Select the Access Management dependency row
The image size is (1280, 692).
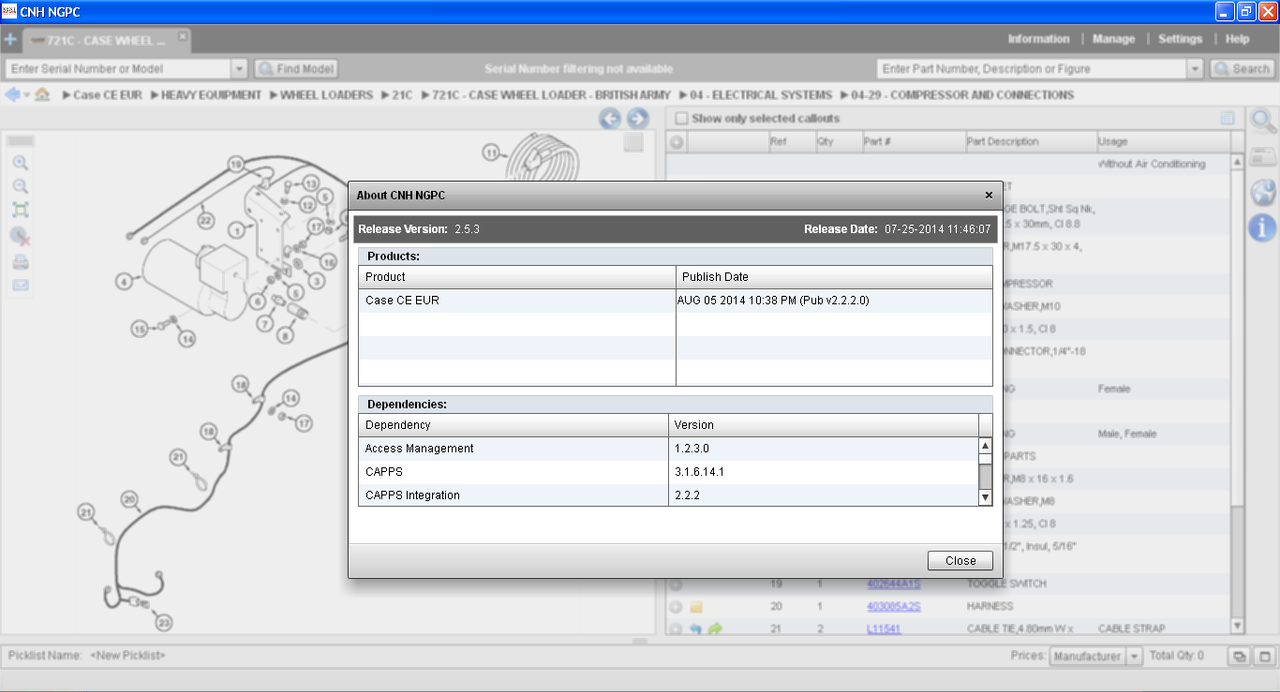668,449
